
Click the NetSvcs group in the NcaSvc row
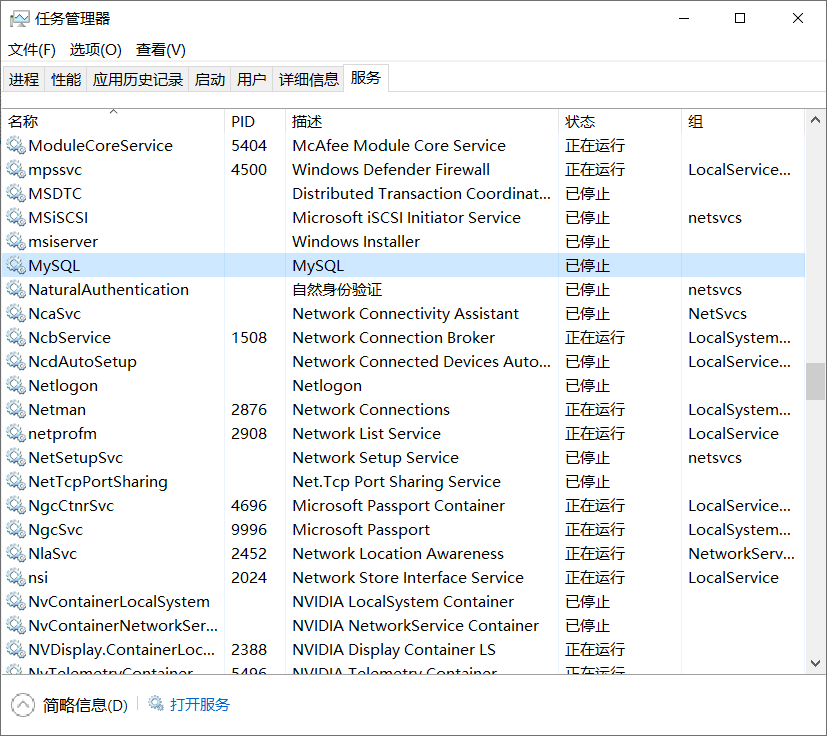click(x=717, y=313)
